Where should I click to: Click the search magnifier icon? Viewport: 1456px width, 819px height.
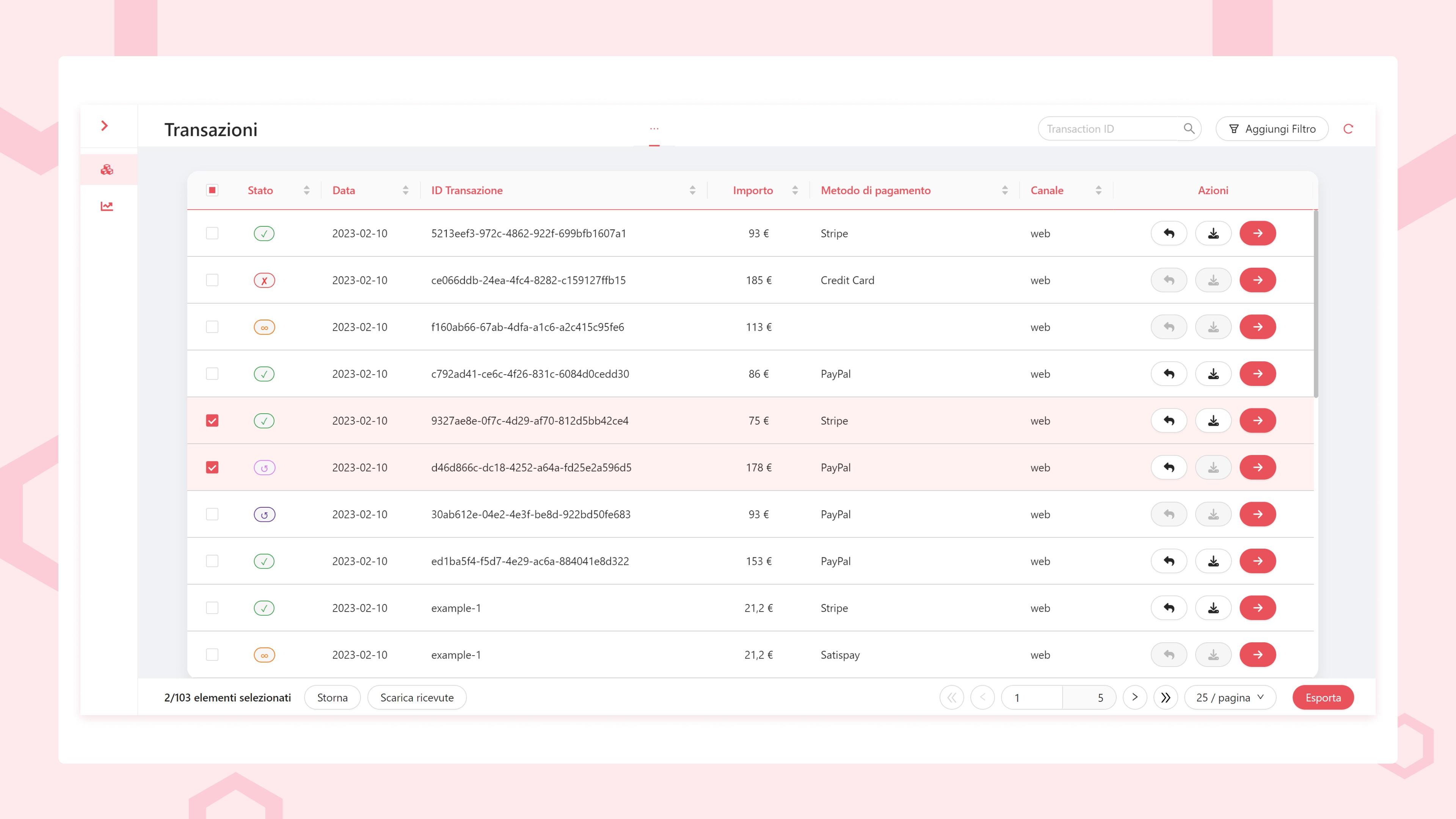click(x=1189, y=129)
